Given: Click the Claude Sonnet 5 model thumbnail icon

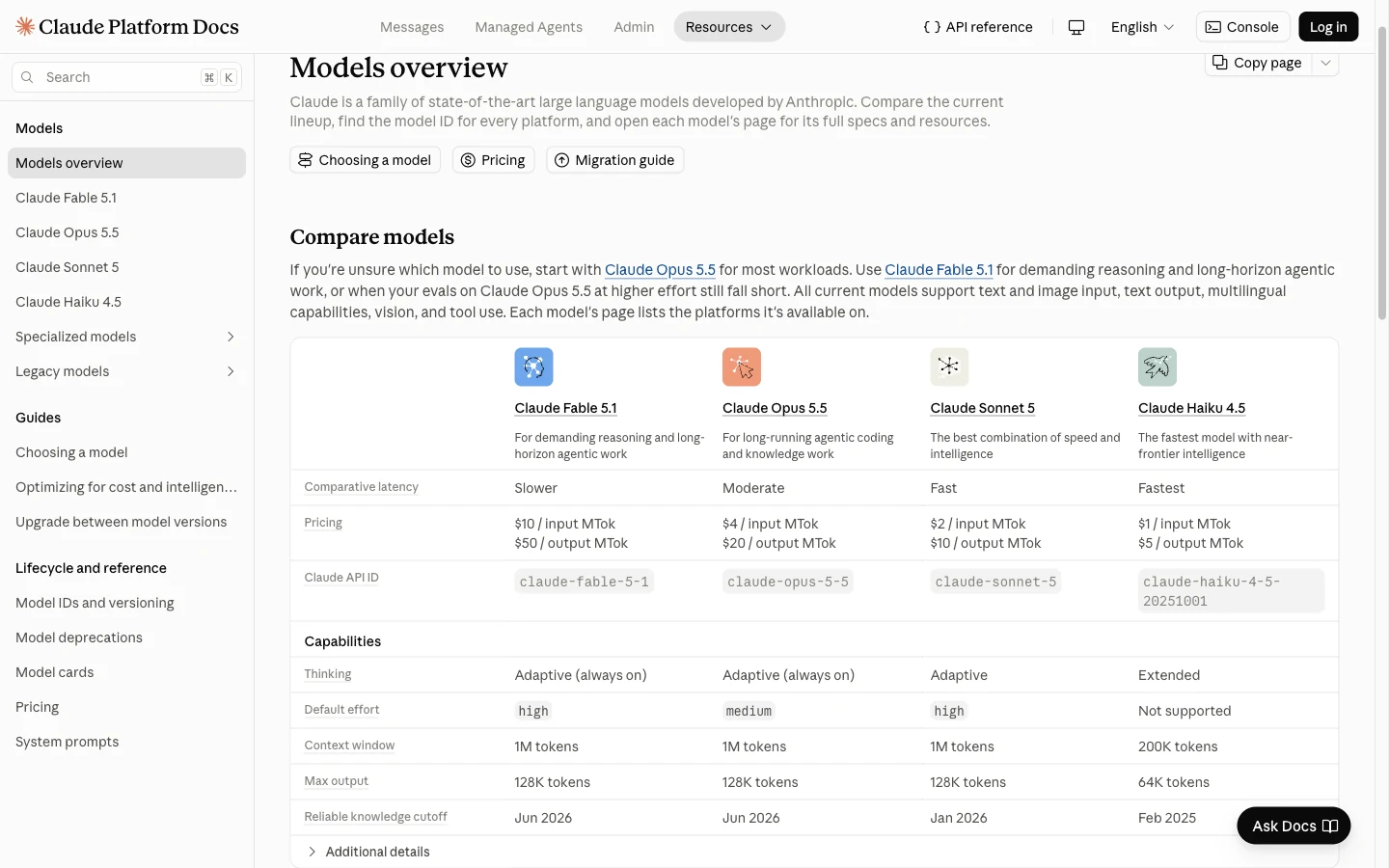Looking at the screenshot, I should coord(949,367).
